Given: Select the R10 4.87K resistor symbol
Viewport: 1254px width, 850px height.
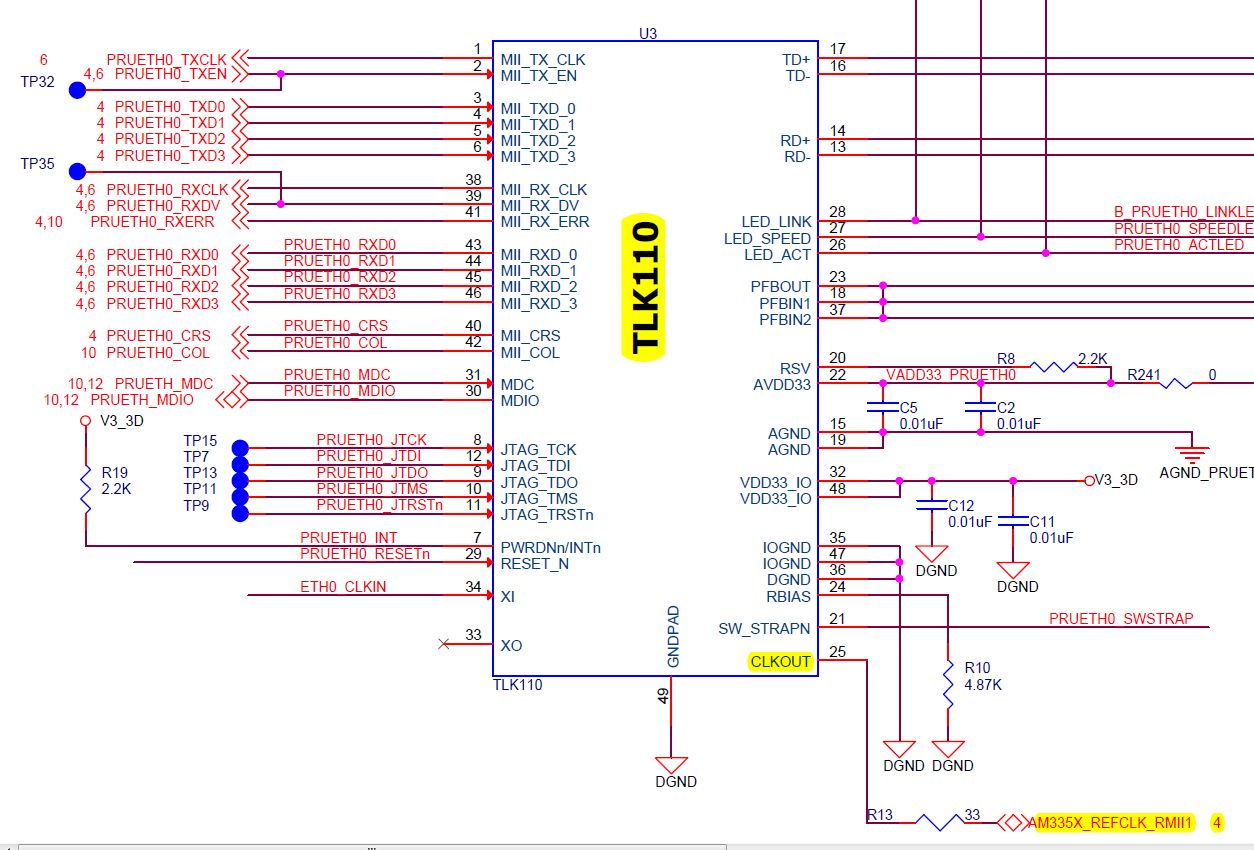Looking at the screenshot, I should 948,685.
